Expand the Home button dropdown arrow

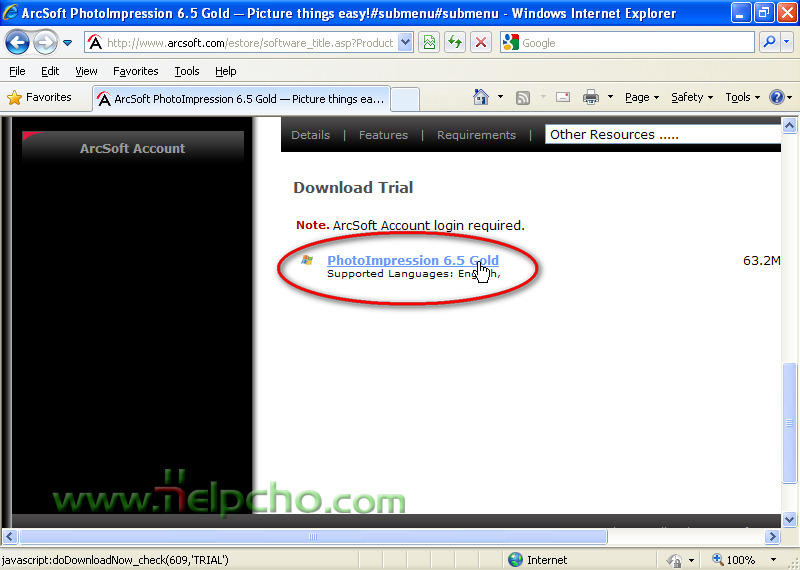point(500,97)
